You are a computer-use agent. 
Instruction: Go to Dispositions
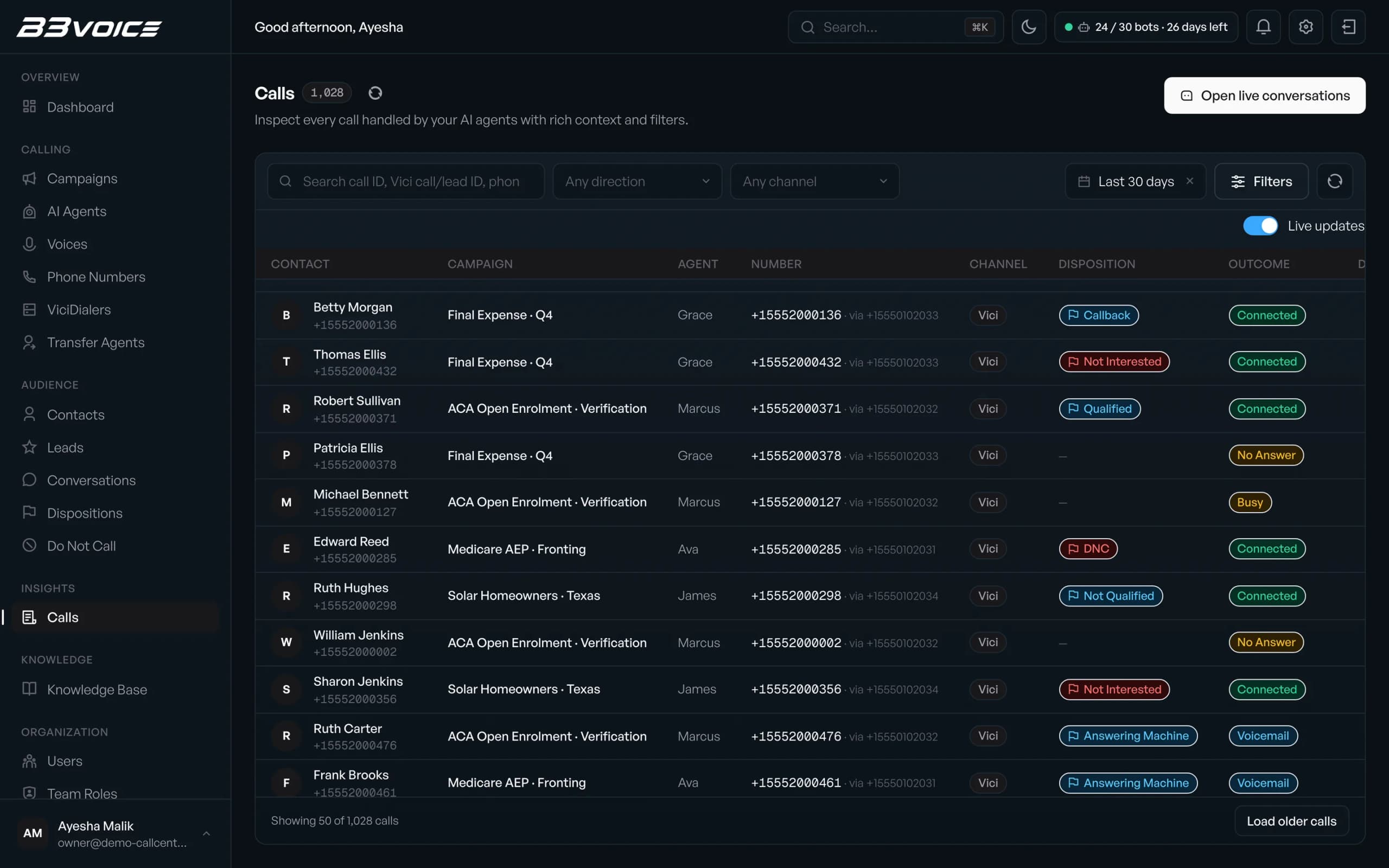(115, 513)
